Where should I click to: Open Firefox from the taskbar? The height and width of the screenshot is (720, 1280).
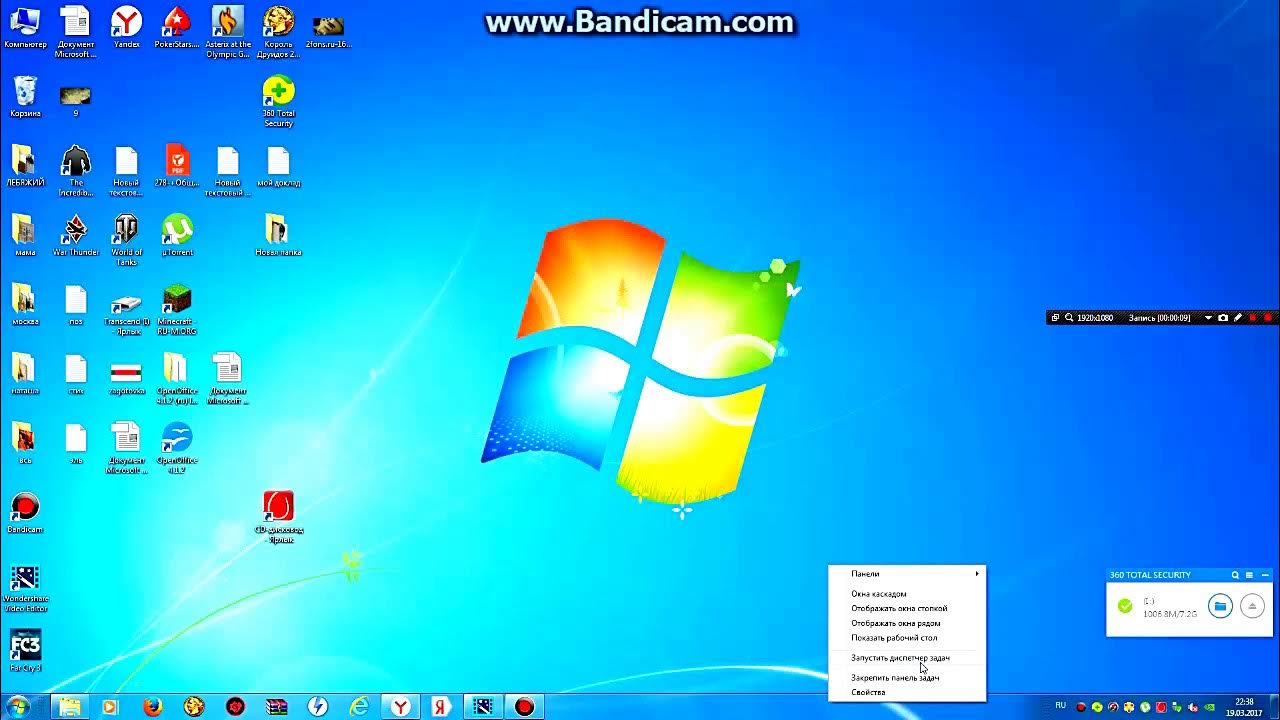click(152, 707)
